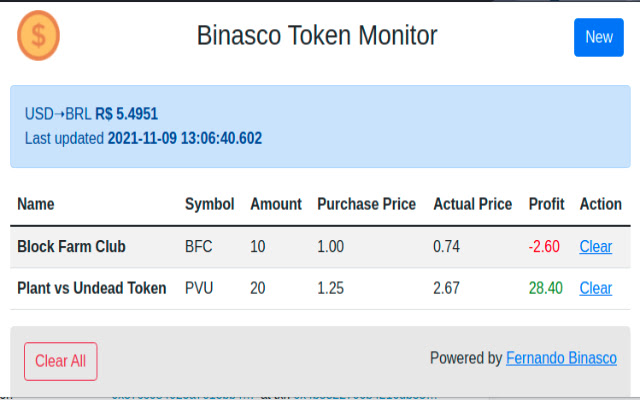The image size is (640, 400).
Task: Select the Block Farm Club token name
Action: click(71, 247)
